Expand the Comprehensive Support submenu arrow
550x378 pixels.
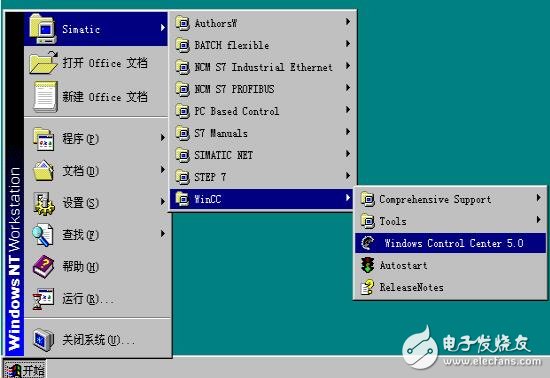[538, 198]
